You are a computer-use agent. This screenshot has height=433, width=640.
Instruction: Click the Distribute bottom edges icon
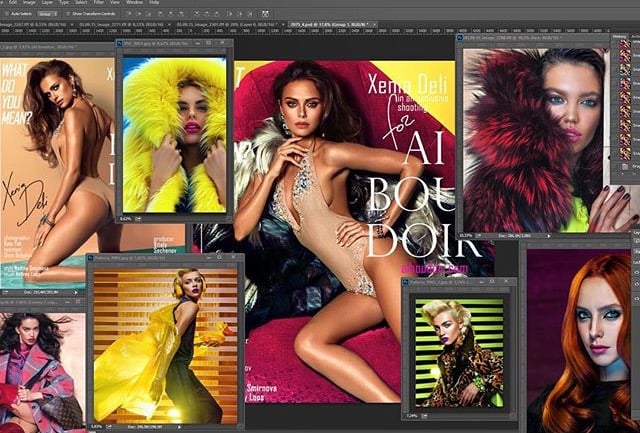[x=217, y=14]
